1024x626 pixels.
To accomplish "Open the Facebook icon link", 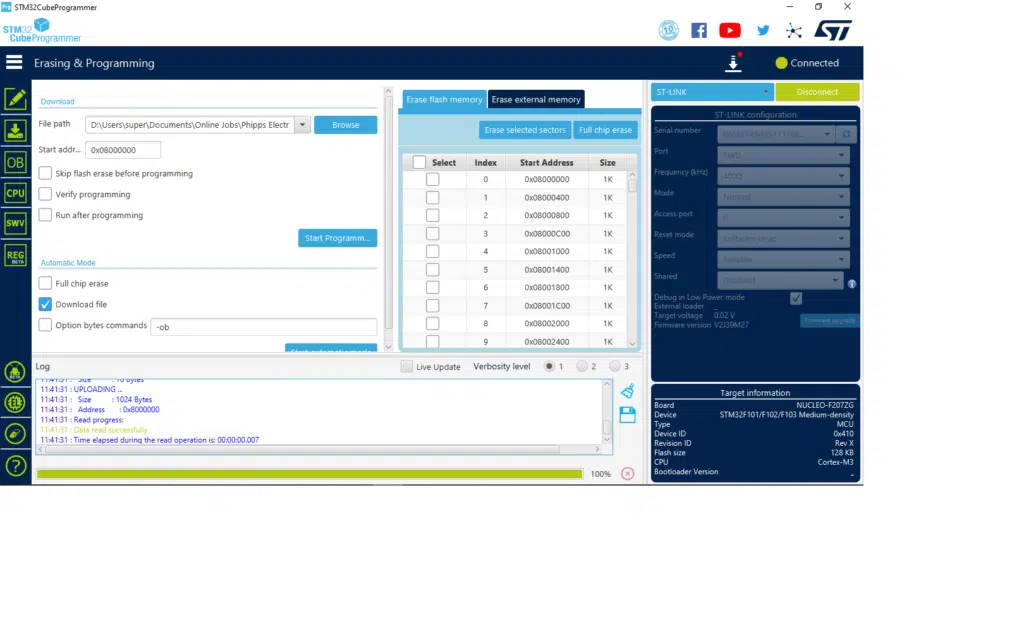I will (699, 30).
